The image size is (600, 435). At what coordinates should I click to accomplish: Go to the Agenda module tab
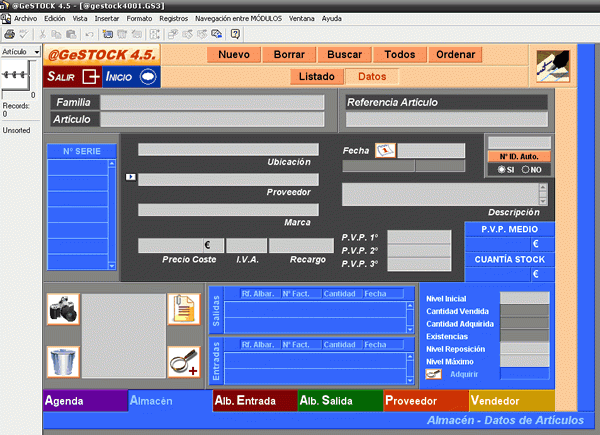coord(85,401)
